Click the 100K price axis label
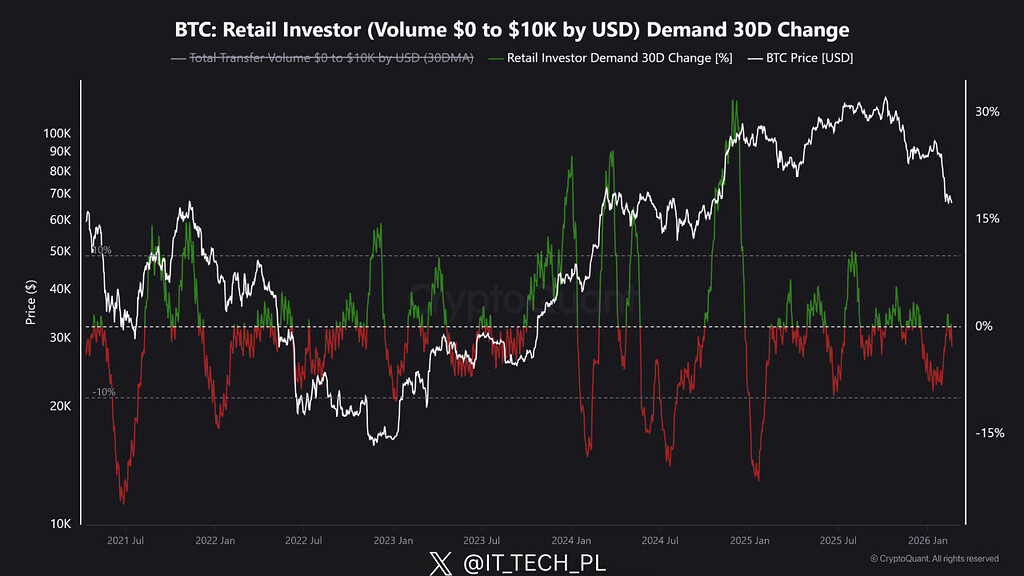The image size is (1024, 576). 58,133
